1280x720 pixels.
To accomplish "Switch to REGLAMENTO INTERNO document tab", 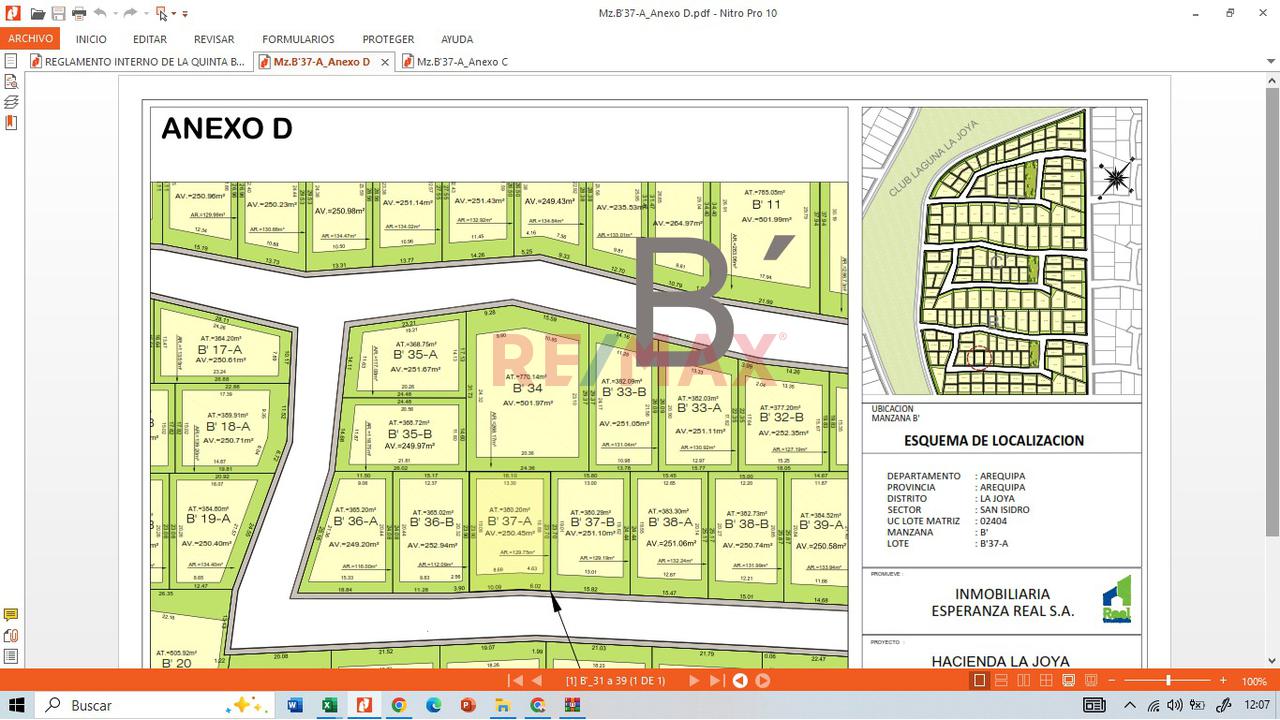I will tap(138, 62).
